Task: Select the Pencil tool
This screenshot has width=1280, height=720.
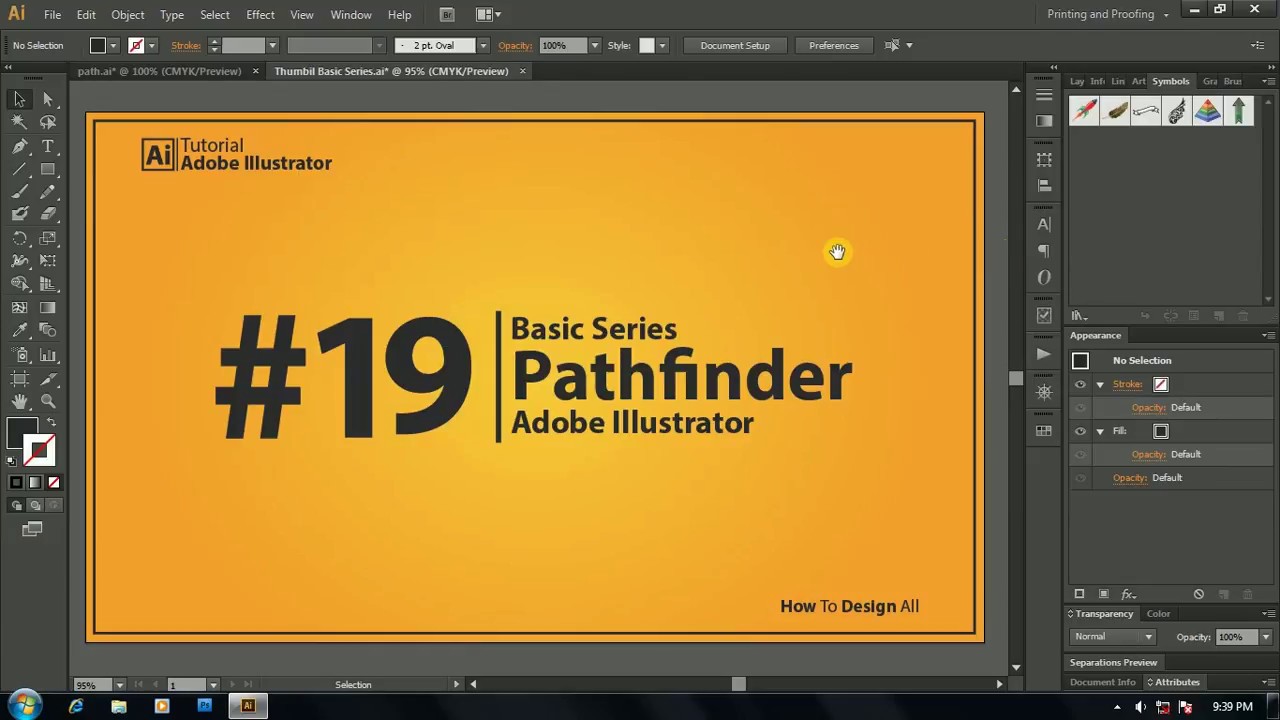Action: click(x=48, y=192)
